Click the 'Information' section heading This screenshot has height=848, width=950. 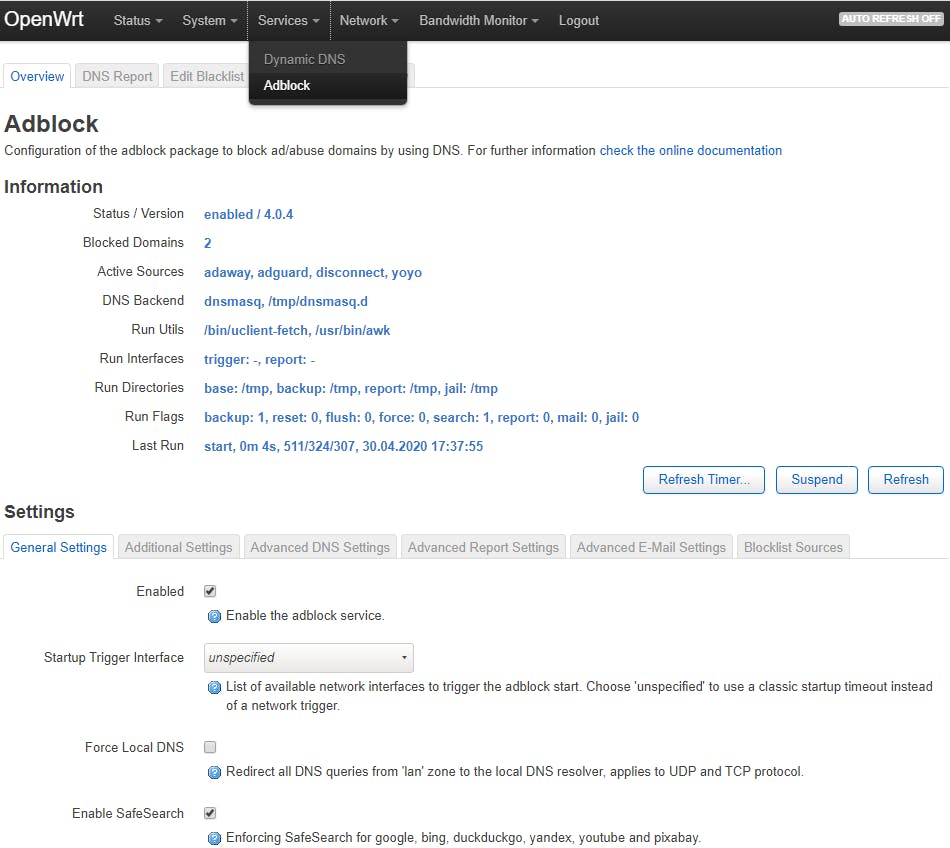(x=53, y=187)
